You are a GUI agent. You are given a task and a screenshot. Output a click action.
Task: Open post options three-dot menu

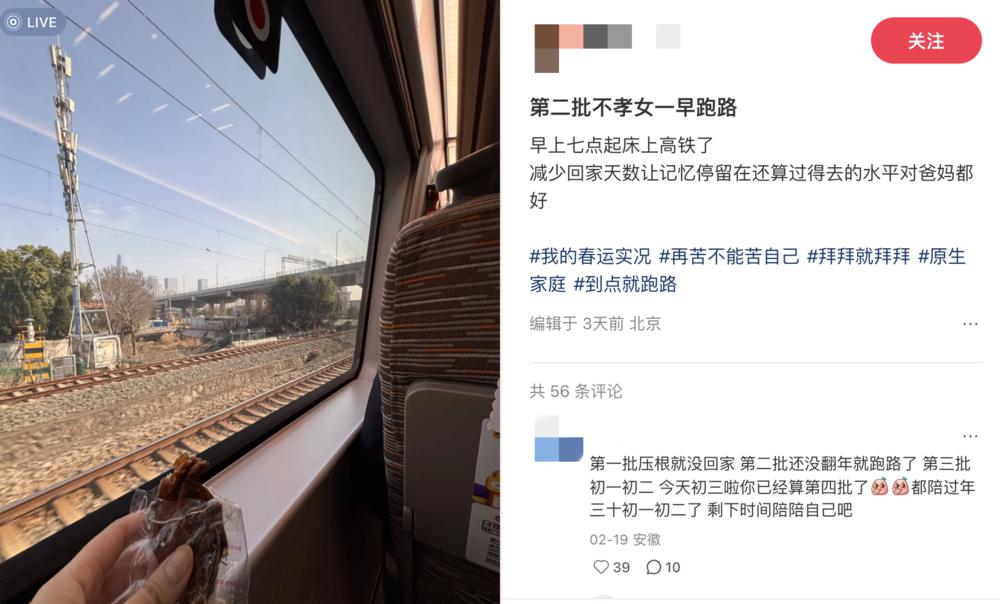(x=970, y=324)
